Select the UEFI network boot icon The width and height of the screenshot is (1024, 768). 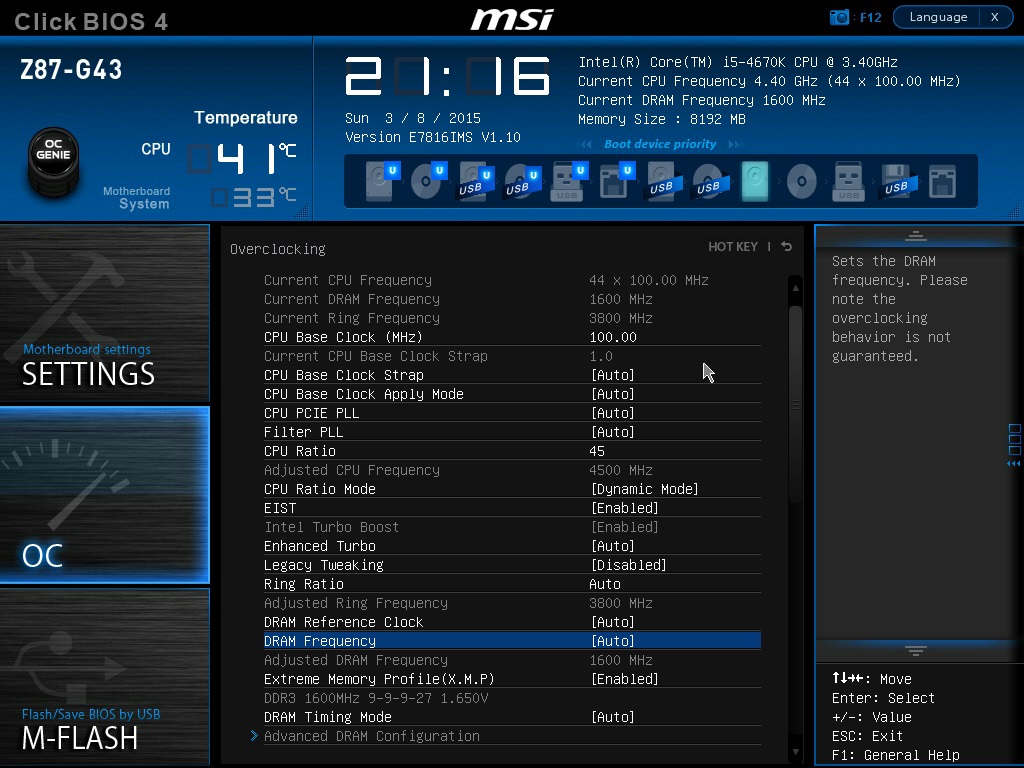coord(617,181)
